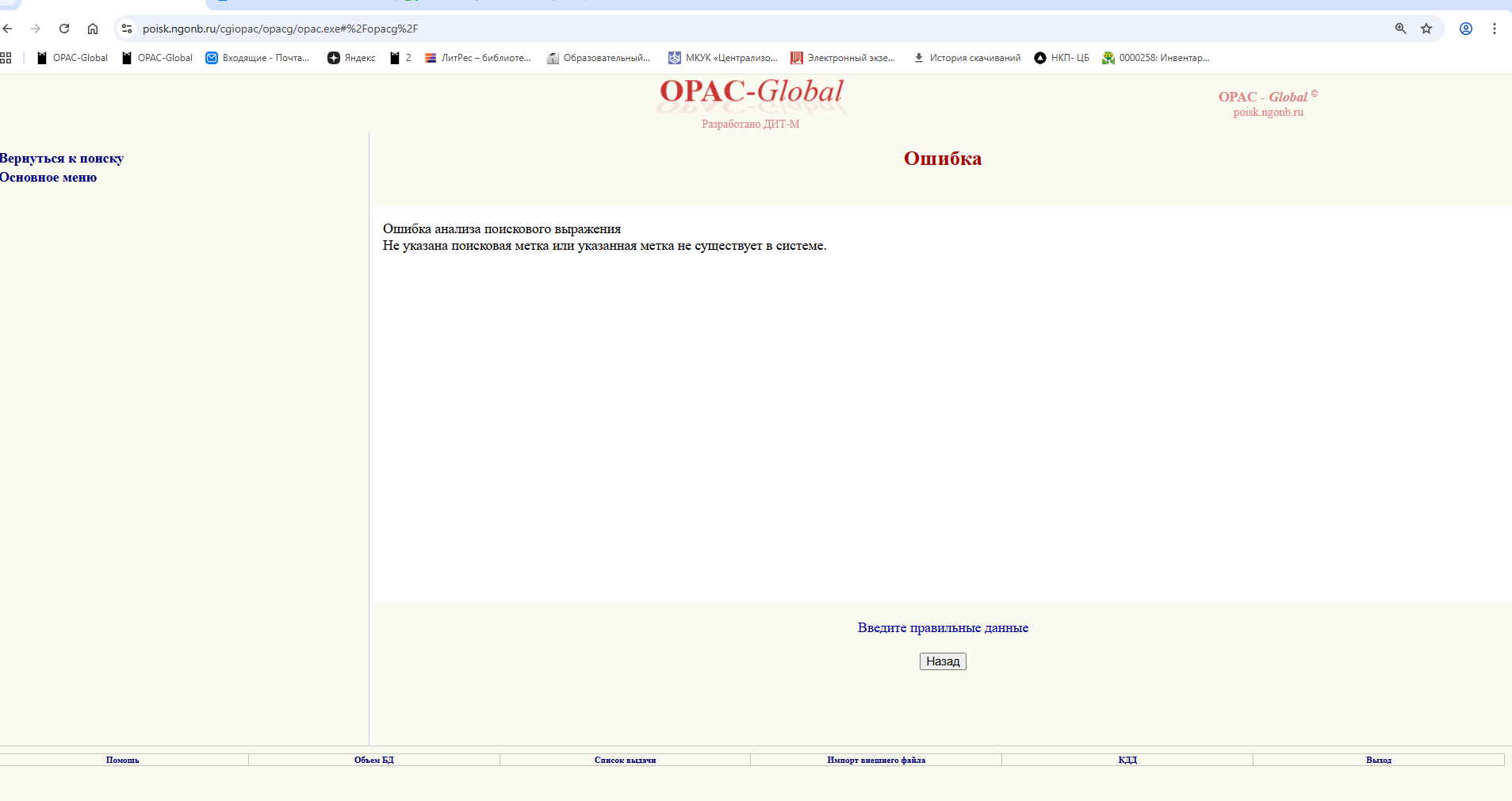This screenshot has height=801, width=1512.
Task: Open the Яндекс bookmark
Action: [x=351, y=58]
